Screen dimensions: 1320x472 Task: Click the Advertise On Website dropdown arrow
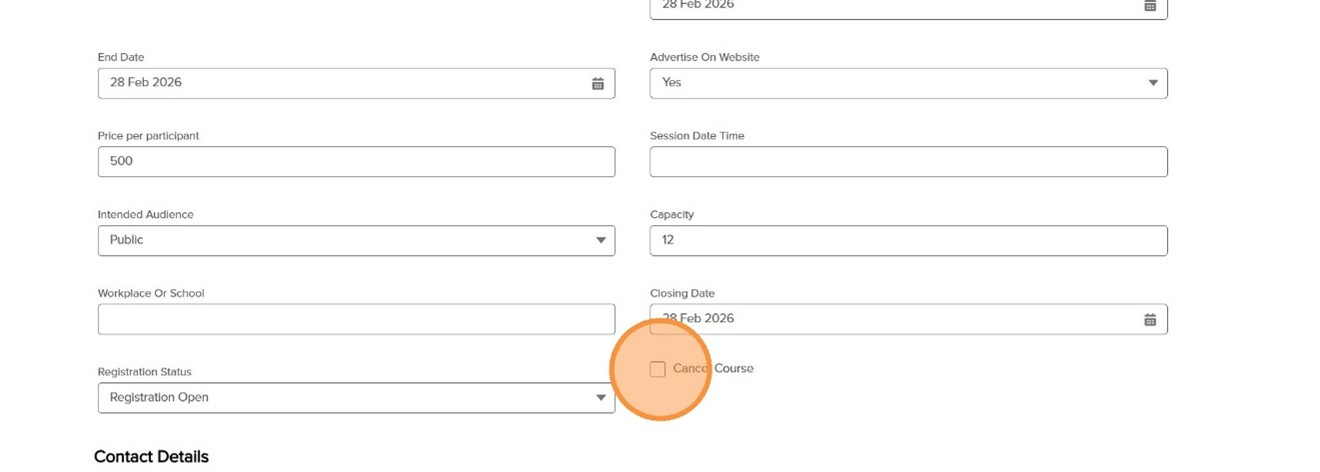coord(1152,84)
